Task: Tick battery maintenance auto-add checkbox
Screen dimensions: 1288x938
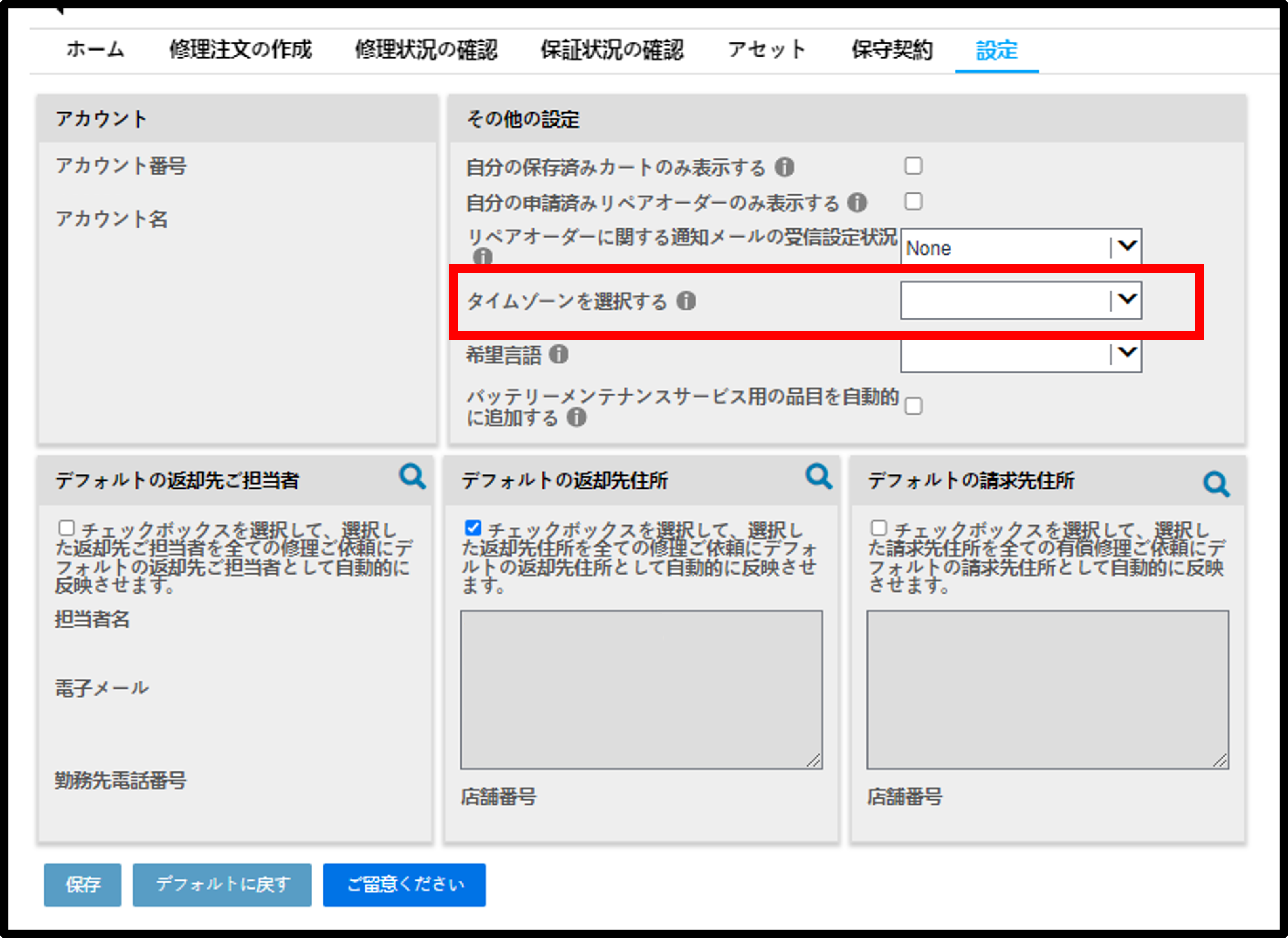Action: [x=913, y=407]
